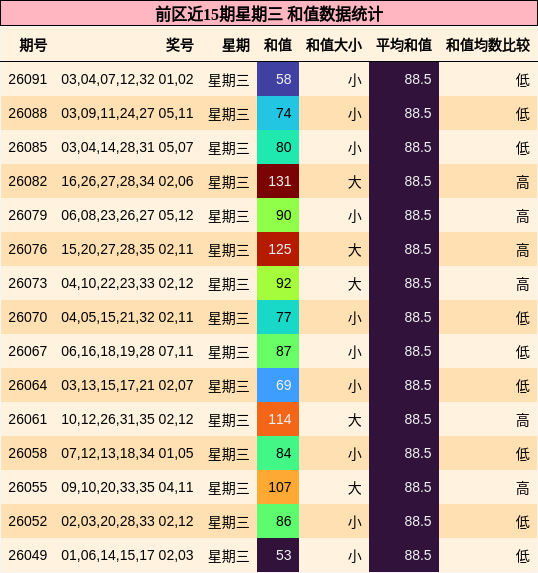The width and height of the screenshot is (538, 573).
Task: Click 星期三 in row 26064
Action: point(229,386)
